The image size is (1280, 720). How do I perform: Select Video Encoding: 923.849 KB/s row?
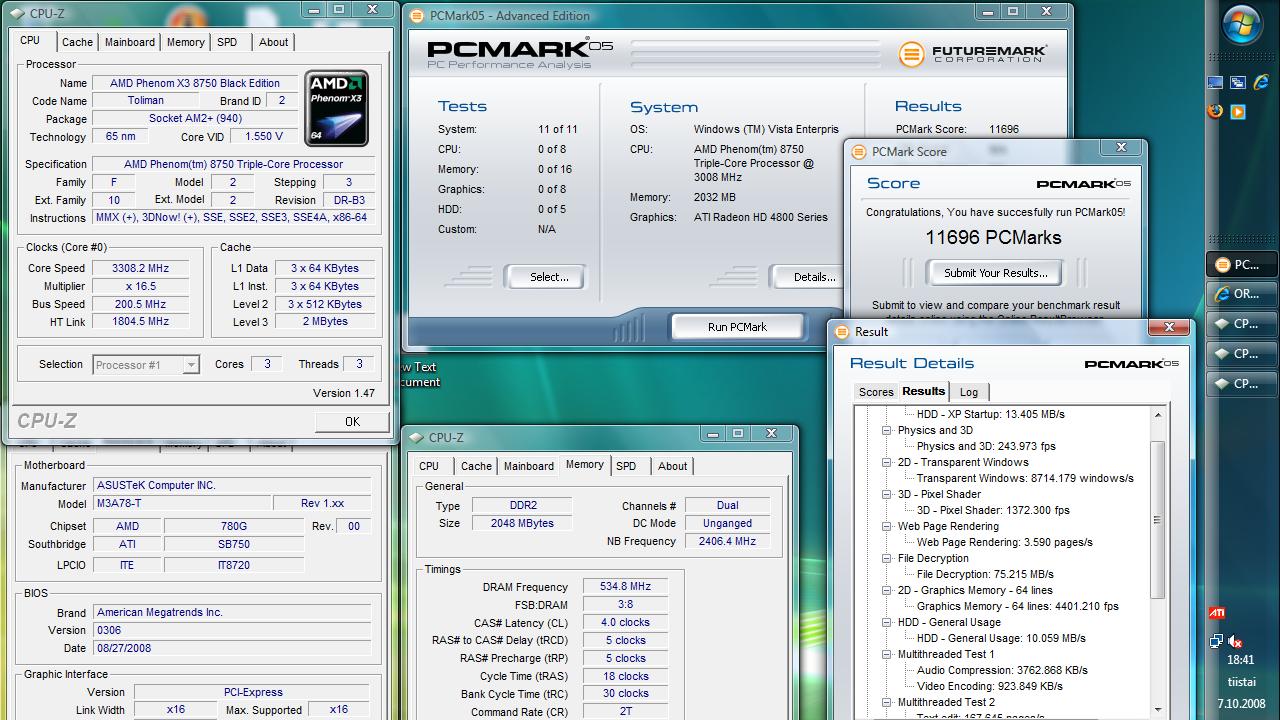click(x=990, y=686)
